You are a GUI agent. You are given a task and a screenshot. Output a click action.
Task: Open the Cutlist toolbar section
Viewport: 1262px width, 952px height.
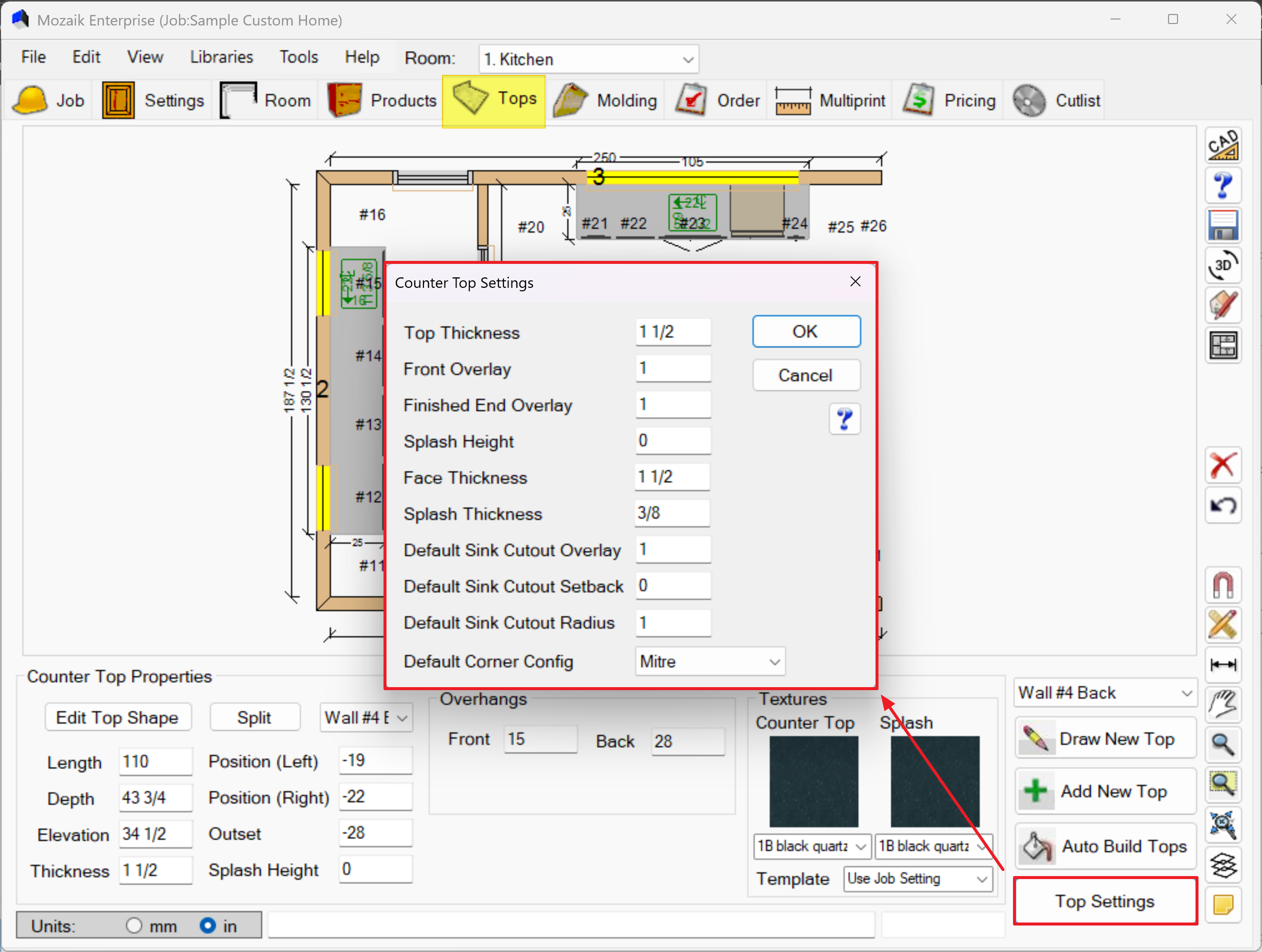click(1056, 100)
